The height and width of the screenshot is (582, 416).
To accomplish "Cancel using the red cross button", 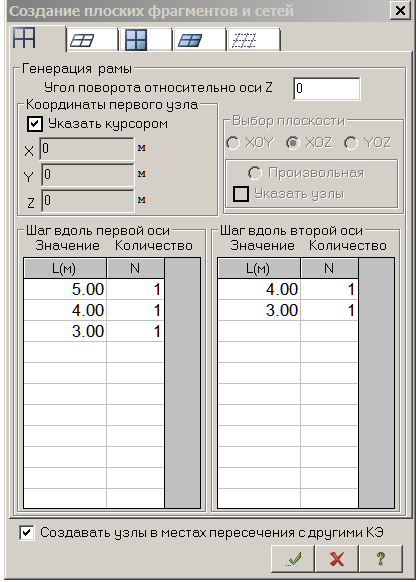I will 337,559.
